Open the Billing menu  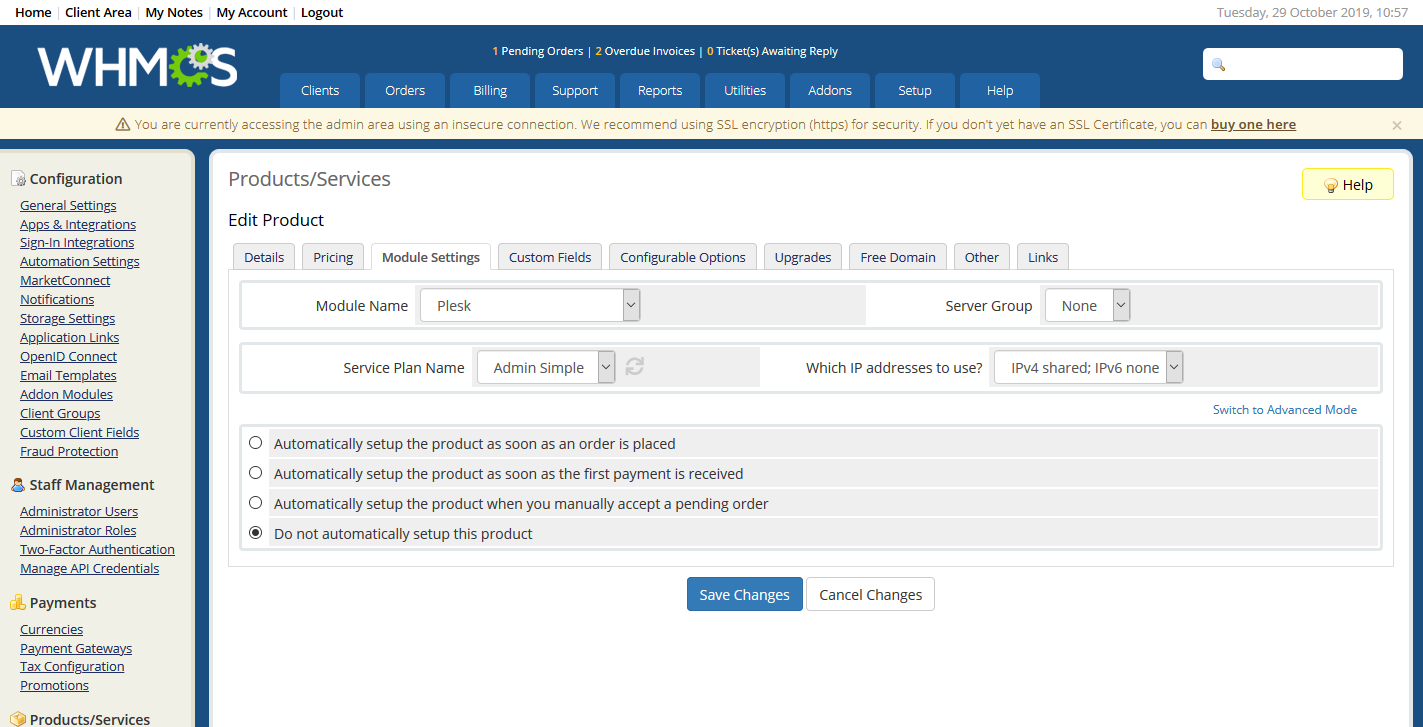tap(490, 90)
